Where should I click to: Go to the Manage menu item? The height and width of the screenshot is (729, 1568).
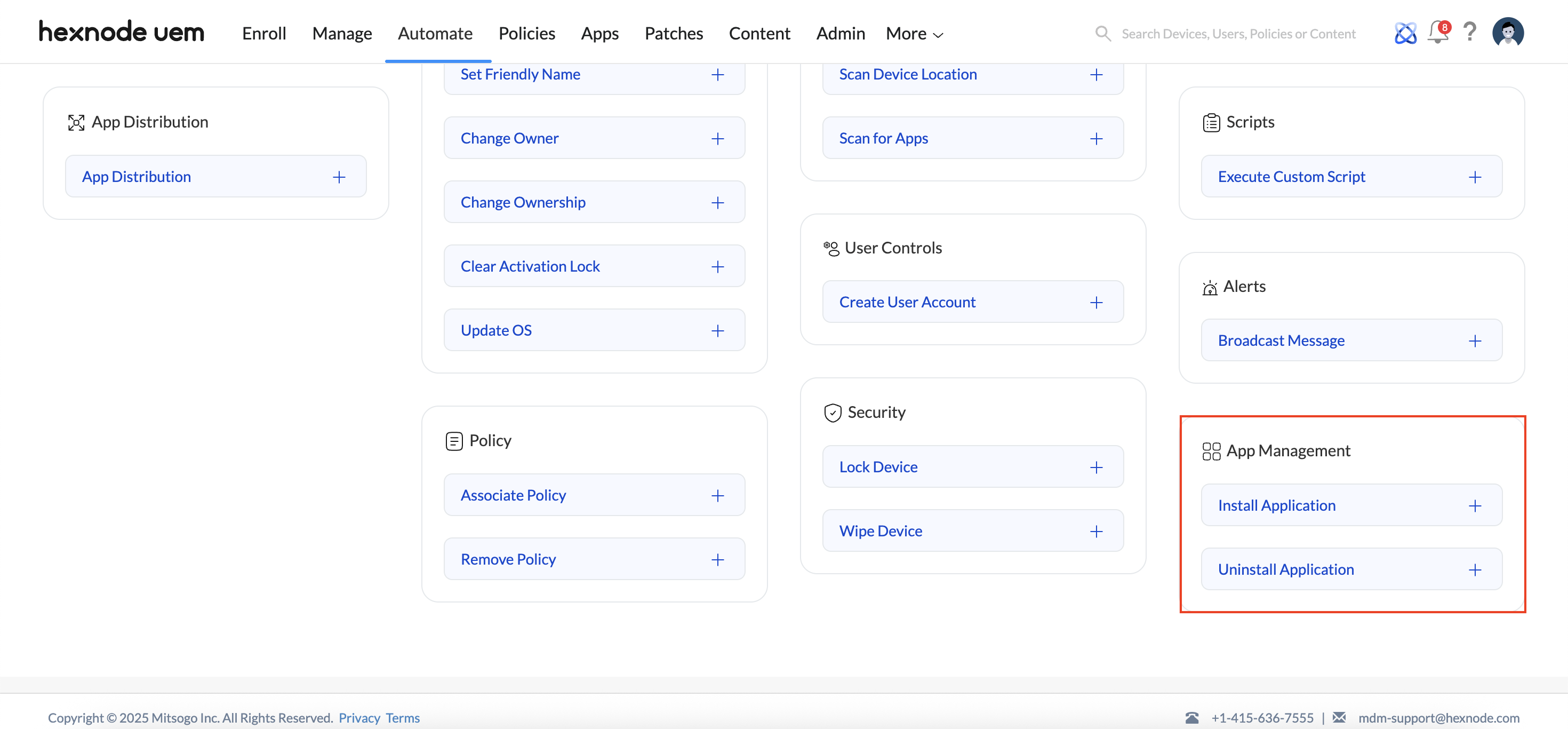[341, 34]
